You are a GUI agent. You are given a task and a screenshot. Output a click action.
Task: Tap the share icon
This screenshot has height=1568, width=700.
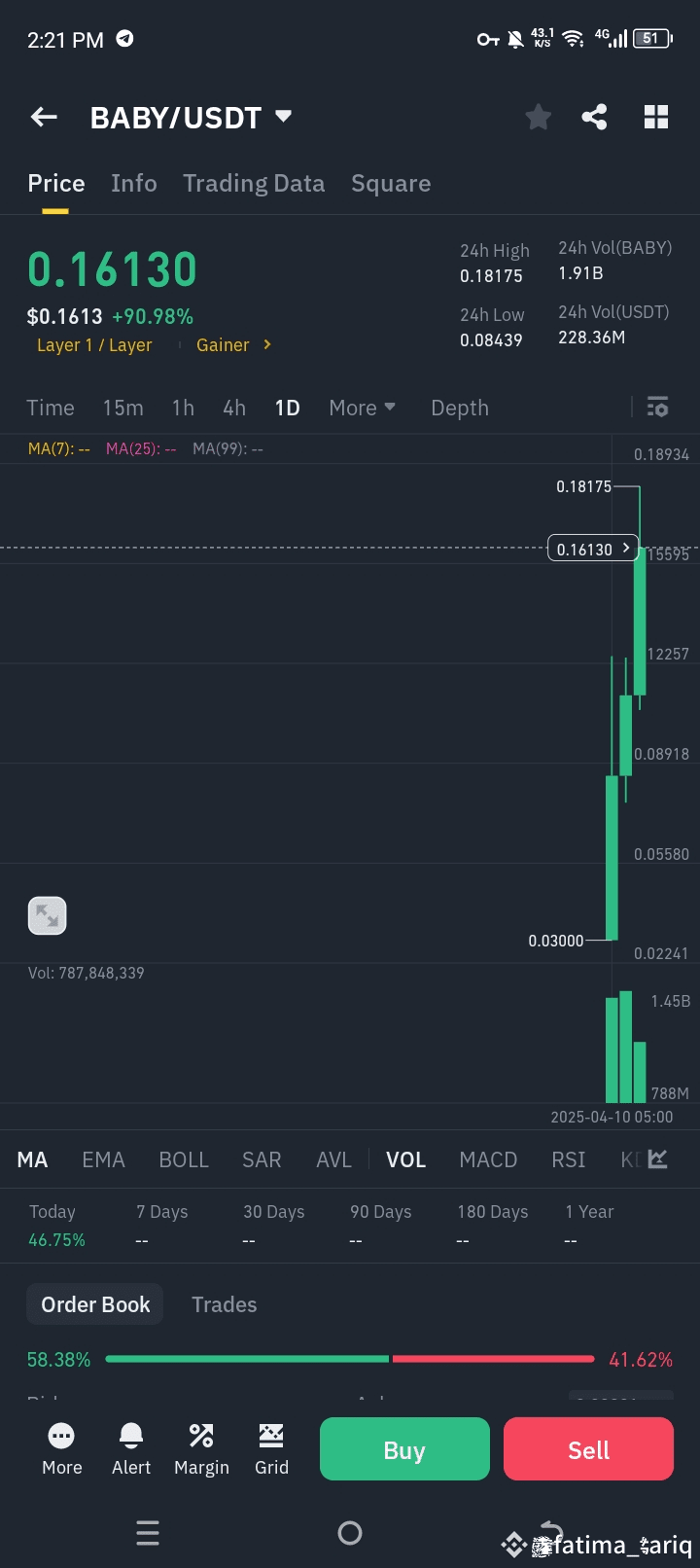(594, 118)
